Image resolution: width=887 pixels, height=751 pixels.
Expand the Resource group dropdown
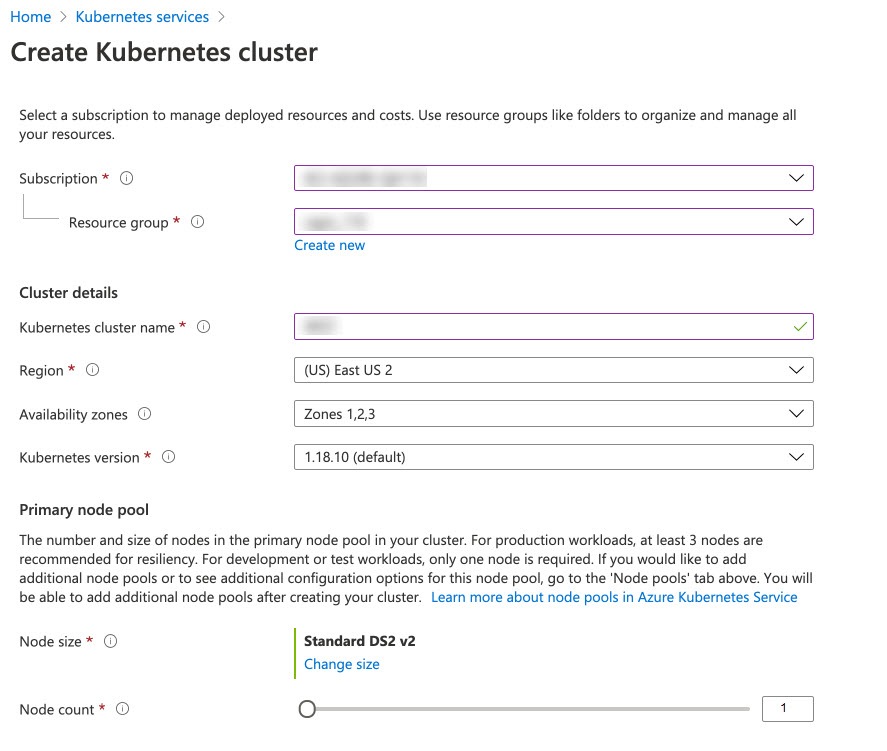click(553, 221)
